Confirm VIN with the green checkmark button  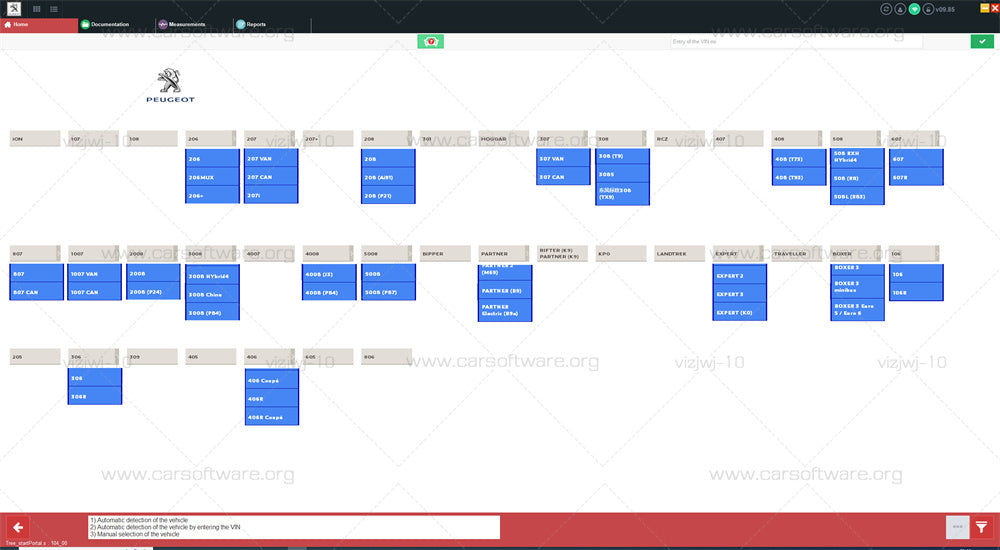coord(982,41)
